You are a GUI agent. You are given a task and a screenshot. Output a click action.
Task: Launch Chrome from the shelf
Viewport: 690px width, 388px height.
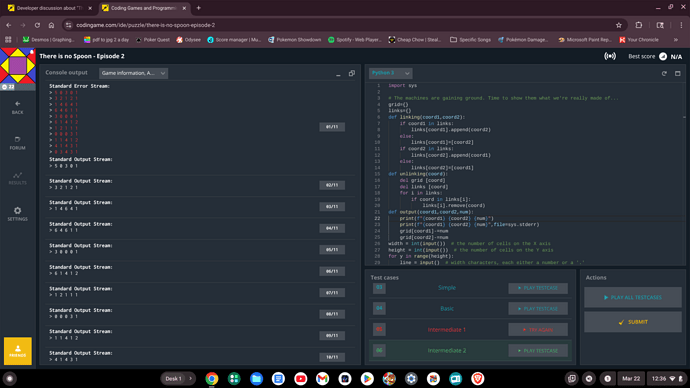click(x=212, y=378)
